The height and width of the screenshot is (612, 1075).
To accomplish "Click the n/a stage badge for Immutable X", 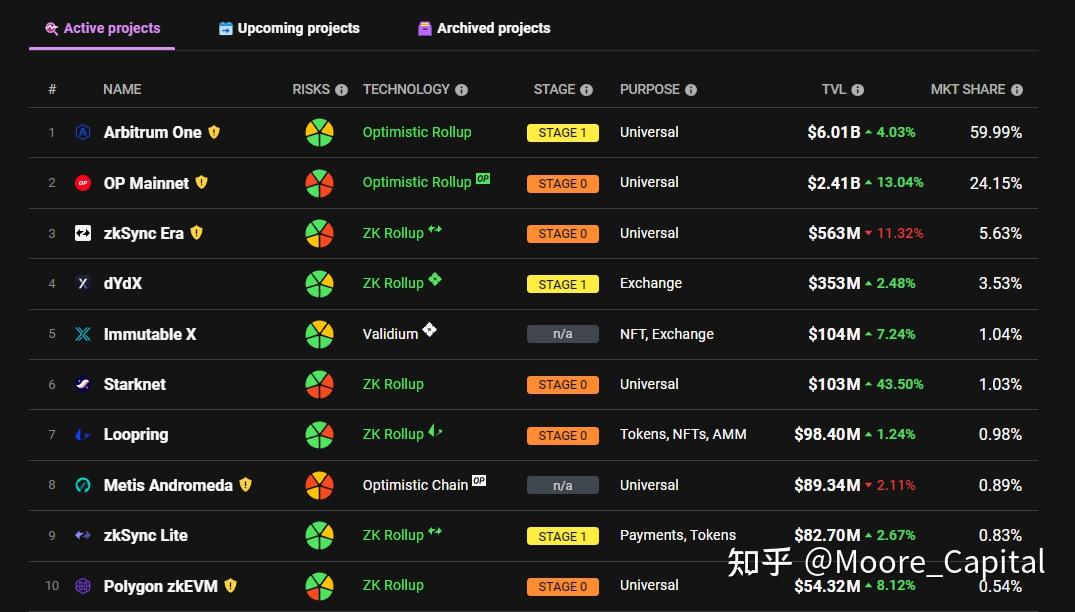I will point(563,334).
